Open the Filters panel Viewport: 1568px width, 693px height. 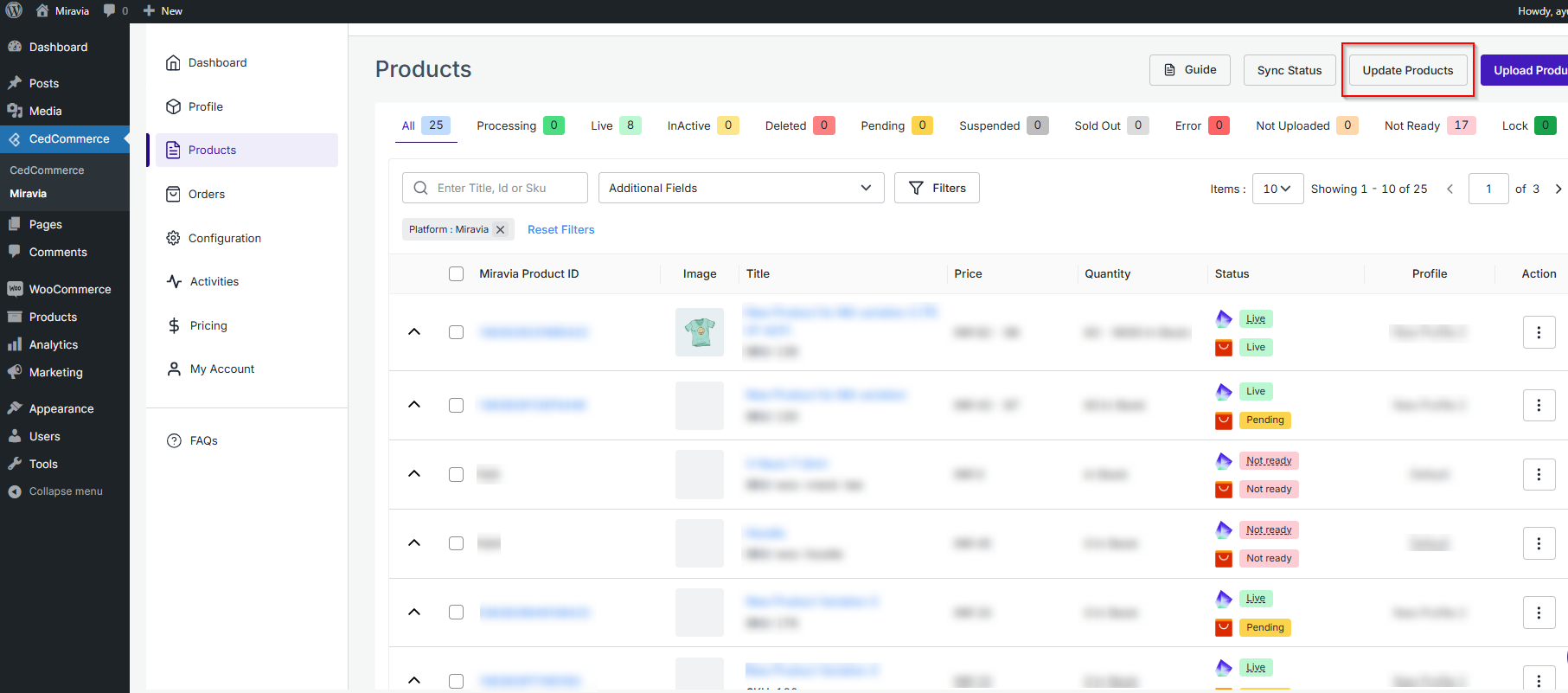point(937,188)
